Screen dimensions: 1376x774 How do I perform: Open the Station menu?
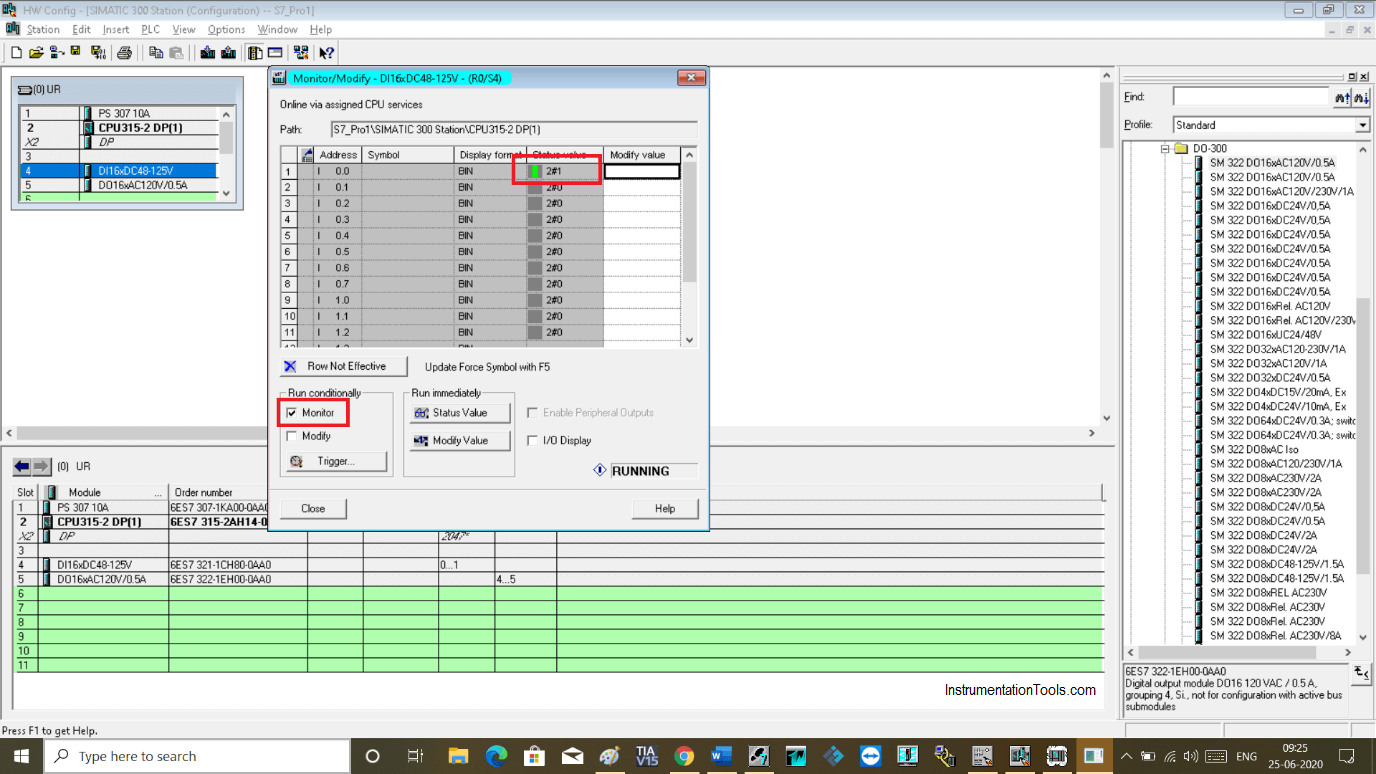43,29
